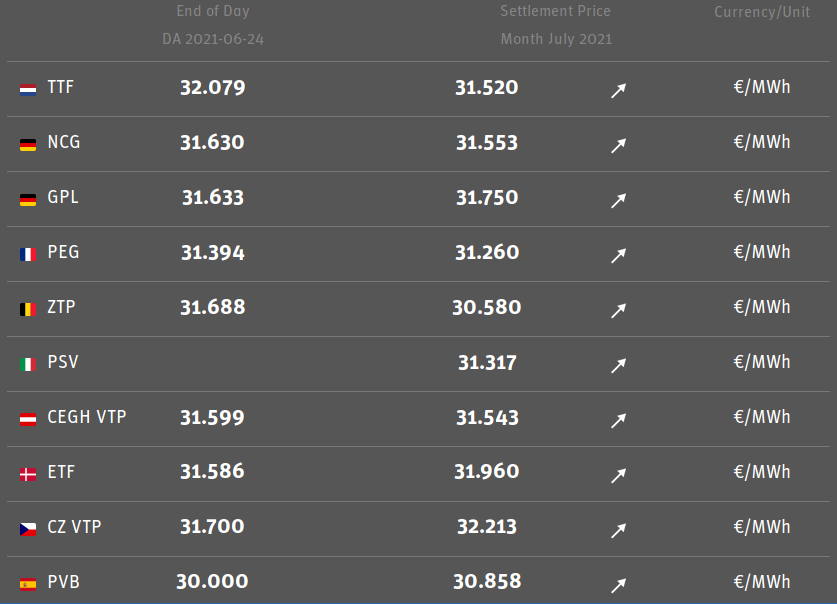837x604 pixels.
Task: Click the Danish flag beside ETF
Action: (28, 474)
